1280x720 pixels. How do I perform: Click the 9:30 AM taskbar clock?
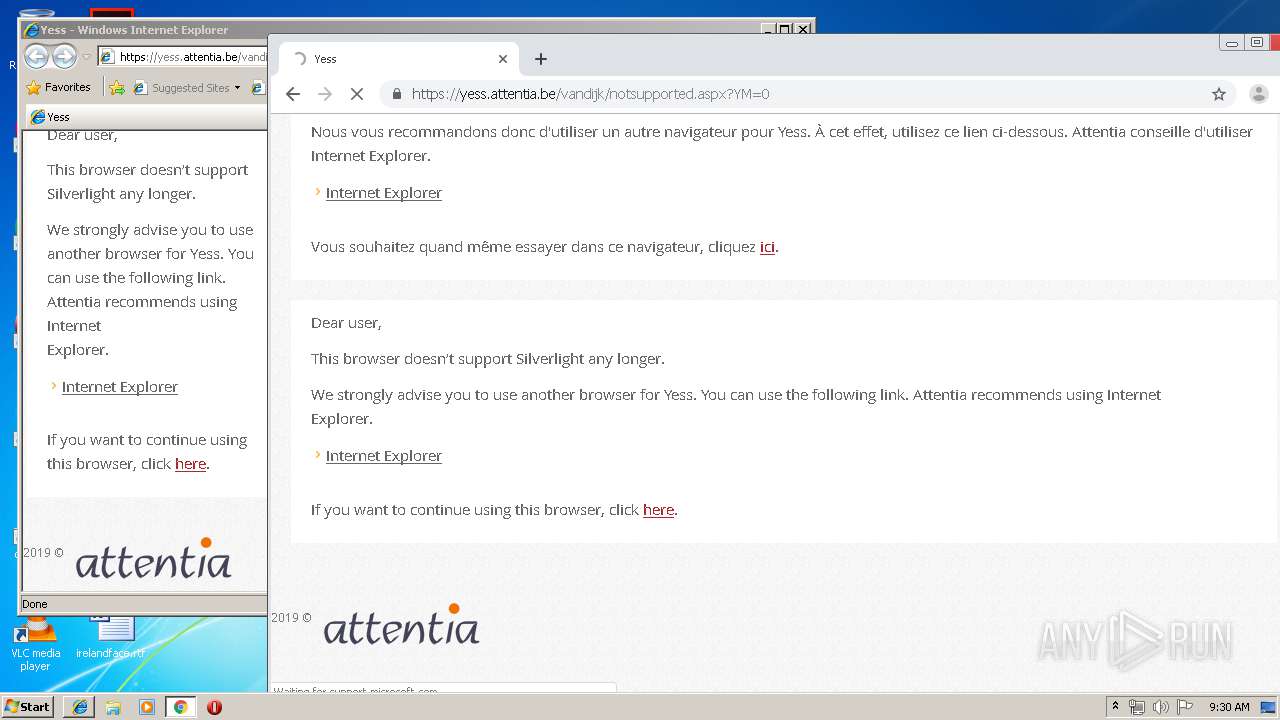[1229, 707]
